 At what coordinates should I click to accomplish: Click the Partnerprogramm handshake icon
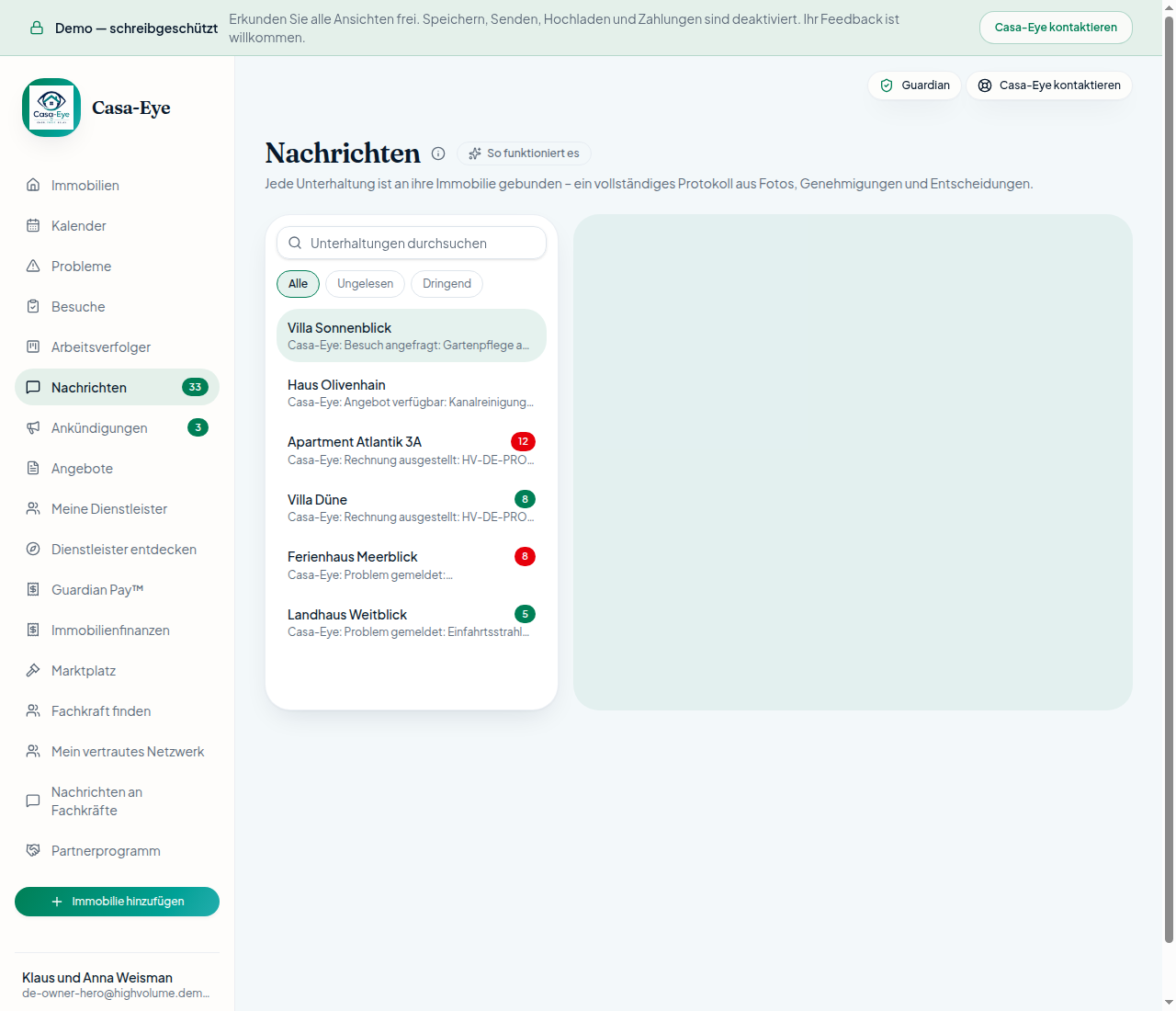[33, 850]
